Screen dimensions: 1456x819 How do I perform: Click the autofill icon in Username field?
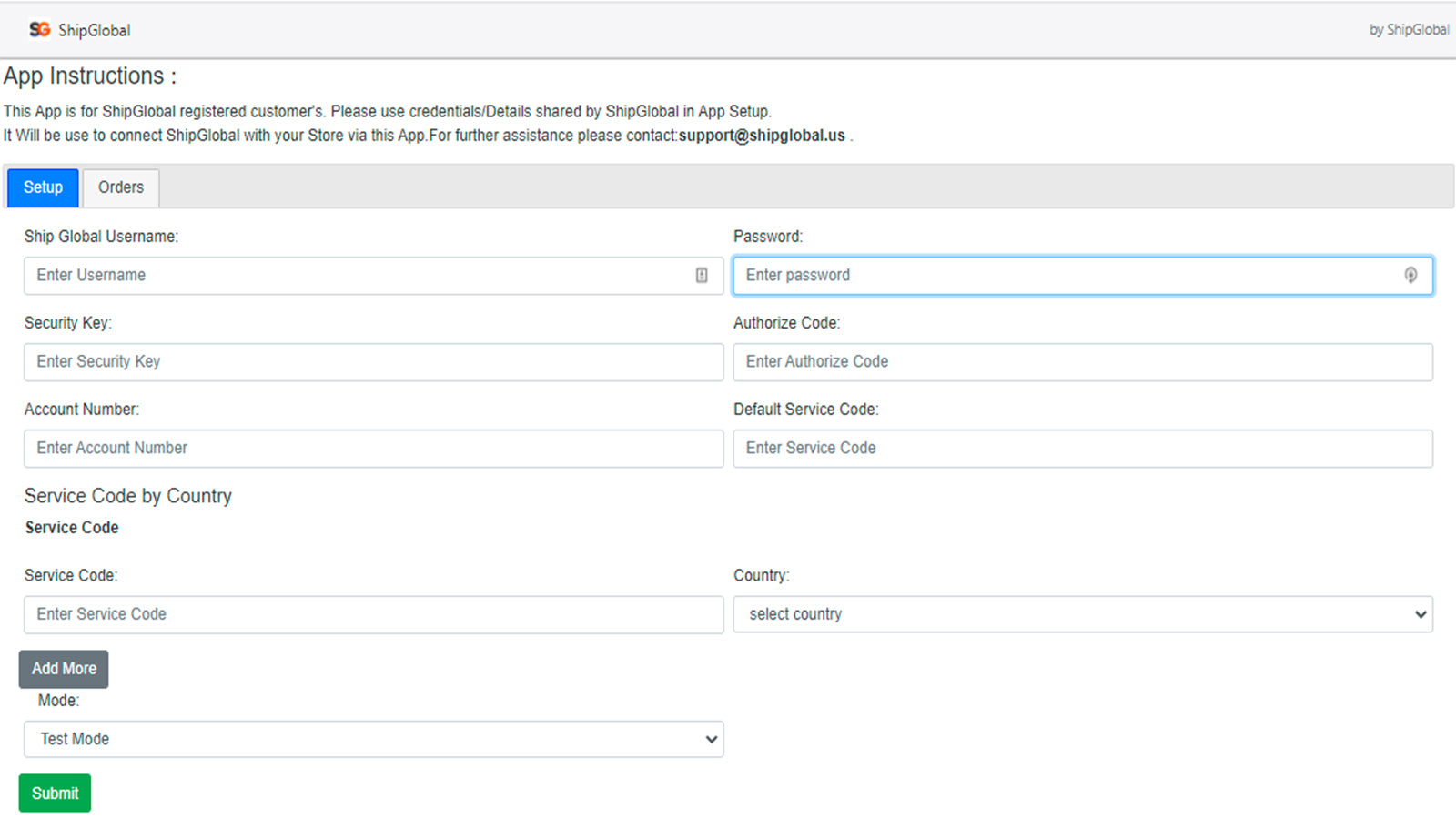(702, 276)
